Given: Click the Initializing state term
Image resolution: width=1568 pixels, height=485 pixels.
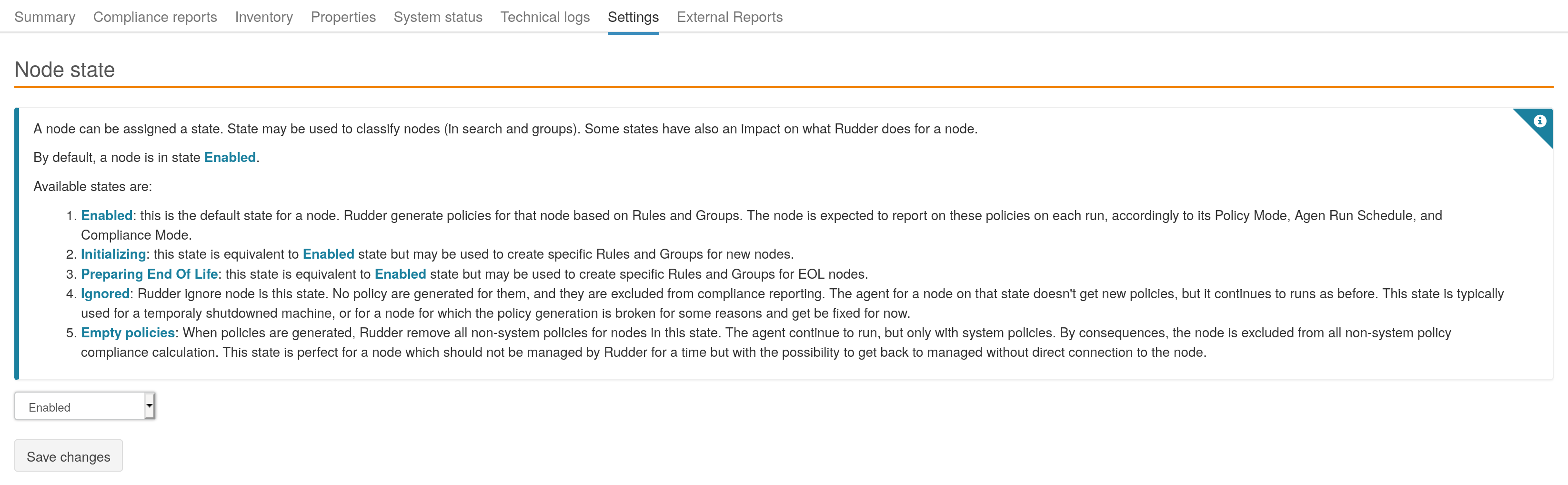Looking at the screenshot, I should [x=113, y=254].
